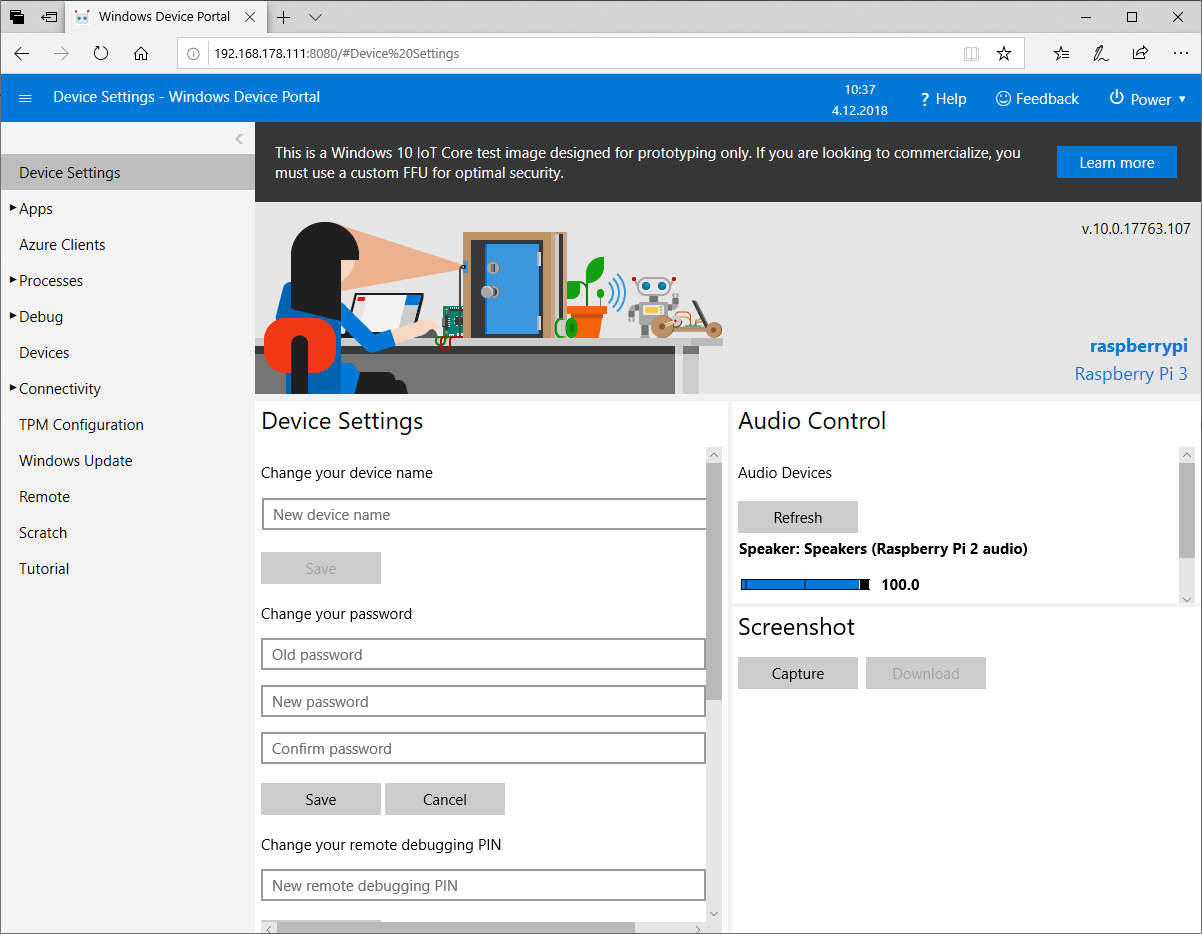Open Windows Update in sidebar

coord(76,461)
